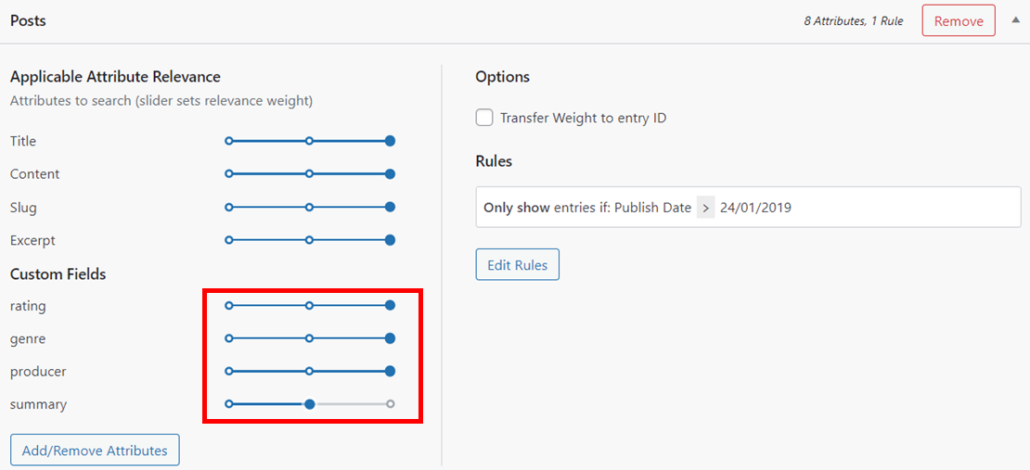Set Slug slider to middle weight
This screenshot has height=470, width=1030.
[x=309, y=207]
